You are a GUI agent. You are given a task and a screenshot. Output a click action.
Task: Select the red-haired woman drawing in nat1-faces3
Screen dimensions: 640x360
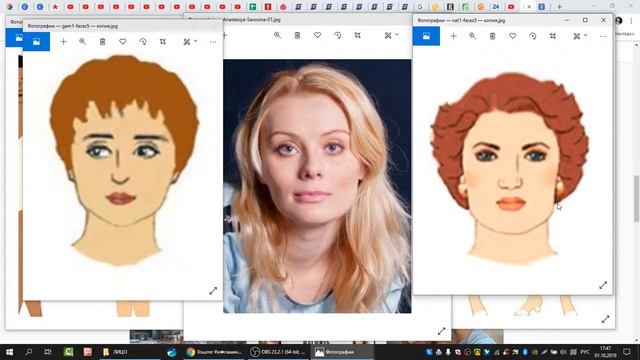pos(510,169)
